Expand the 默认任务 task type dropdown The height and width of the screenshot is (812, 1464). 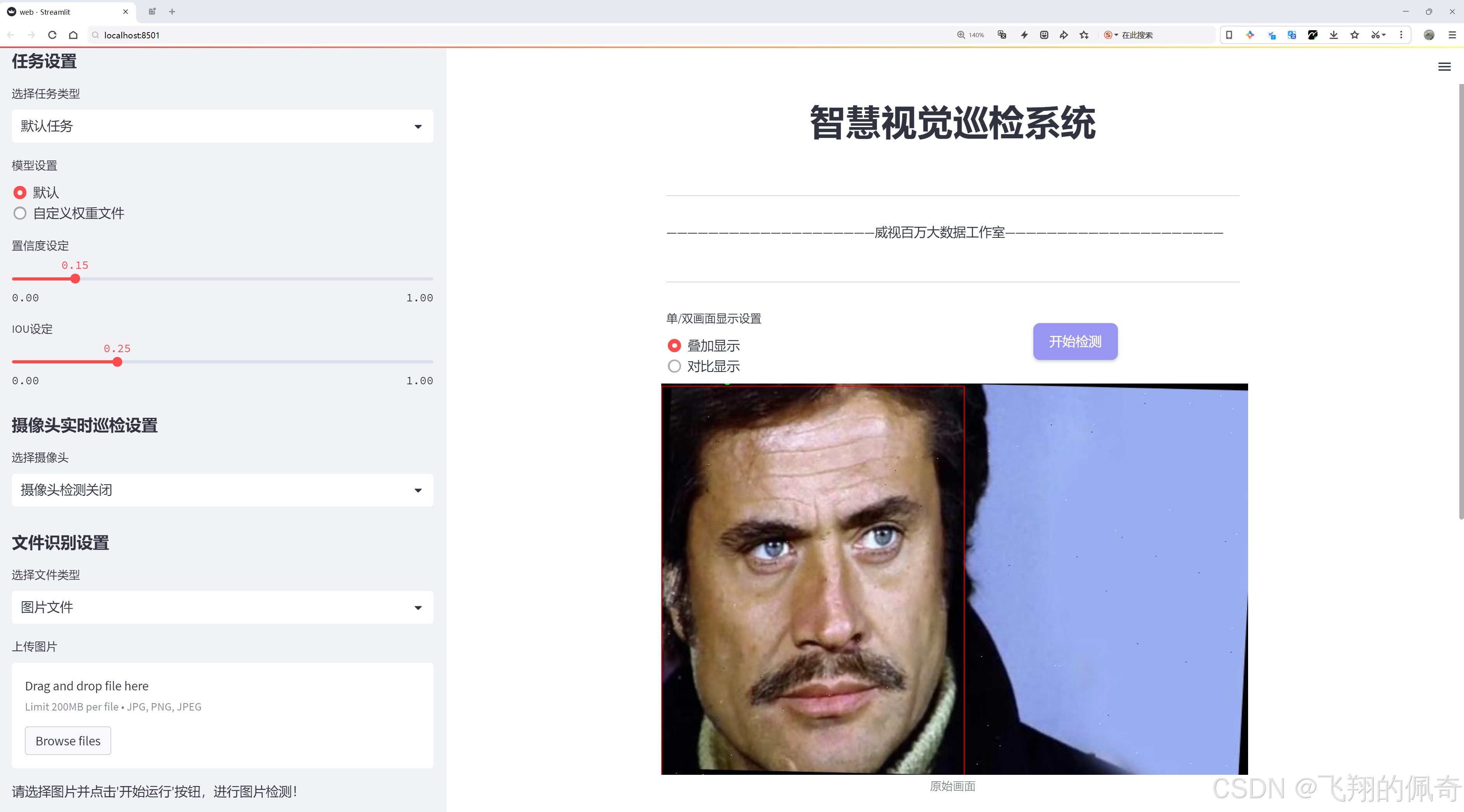tap(222, 126)
